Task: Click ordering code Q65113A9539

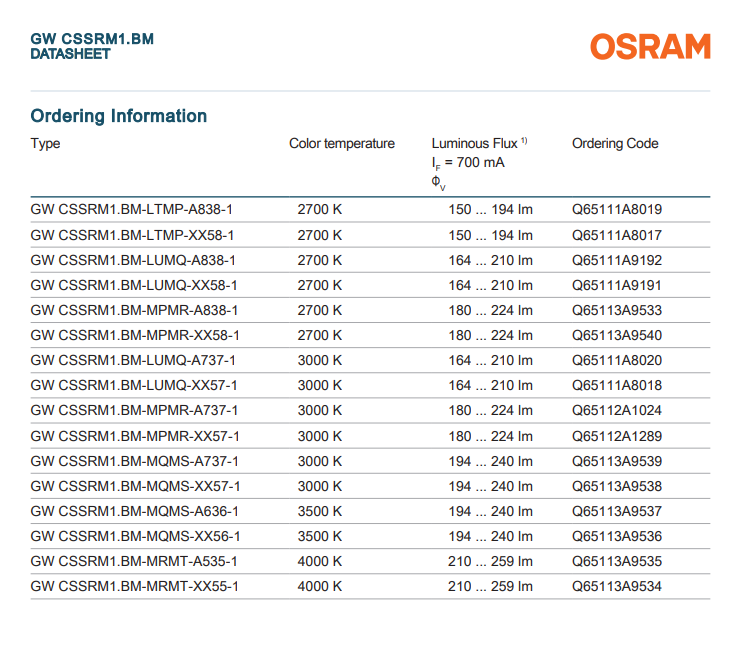Action: tap(617, 461)
